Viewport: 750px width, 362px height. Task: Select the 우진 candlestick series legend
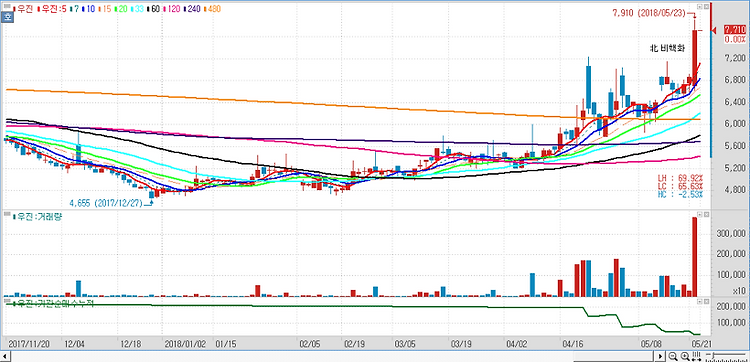click(24, 9)
